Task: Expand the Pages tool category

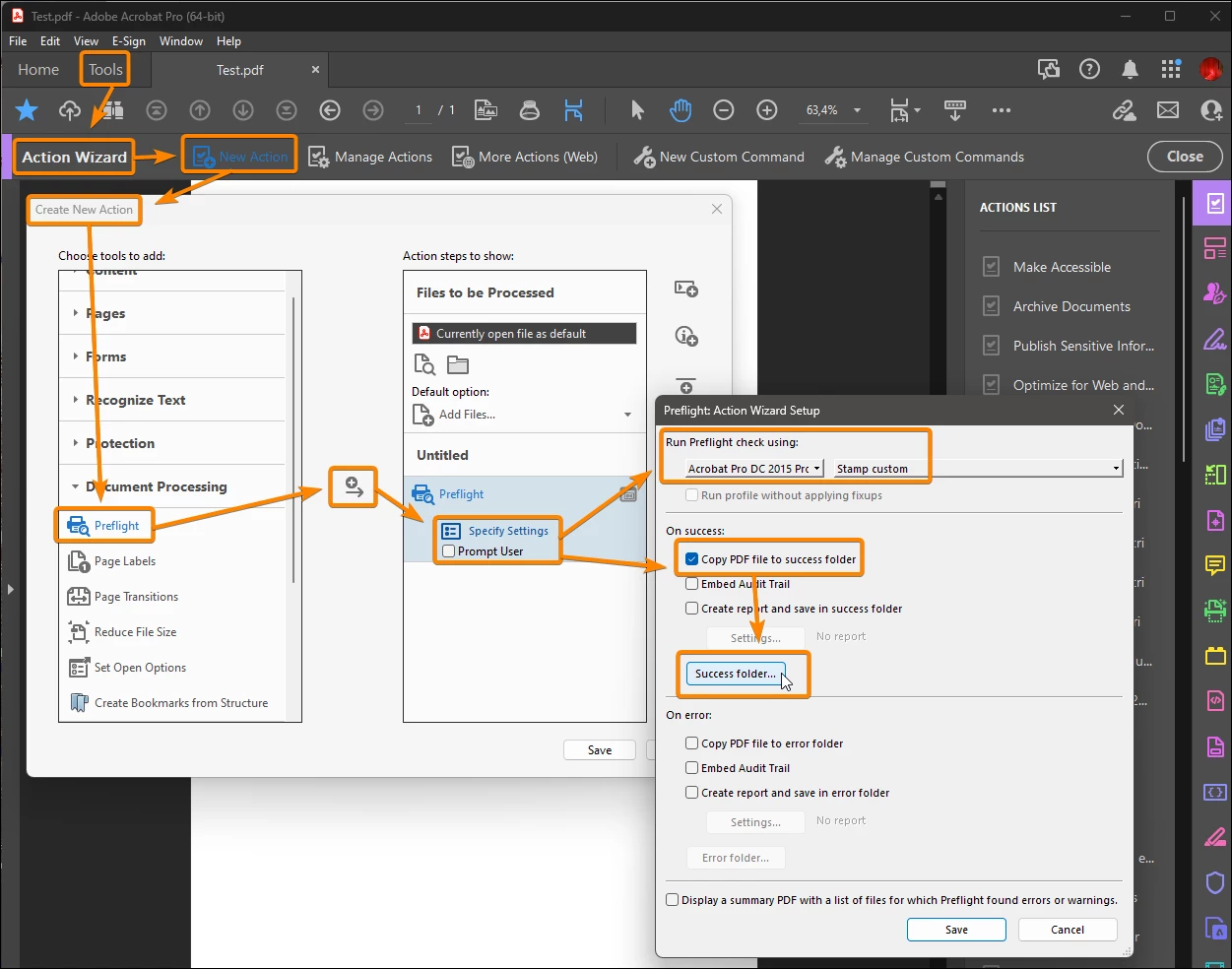Action: [x=75, y=313]
